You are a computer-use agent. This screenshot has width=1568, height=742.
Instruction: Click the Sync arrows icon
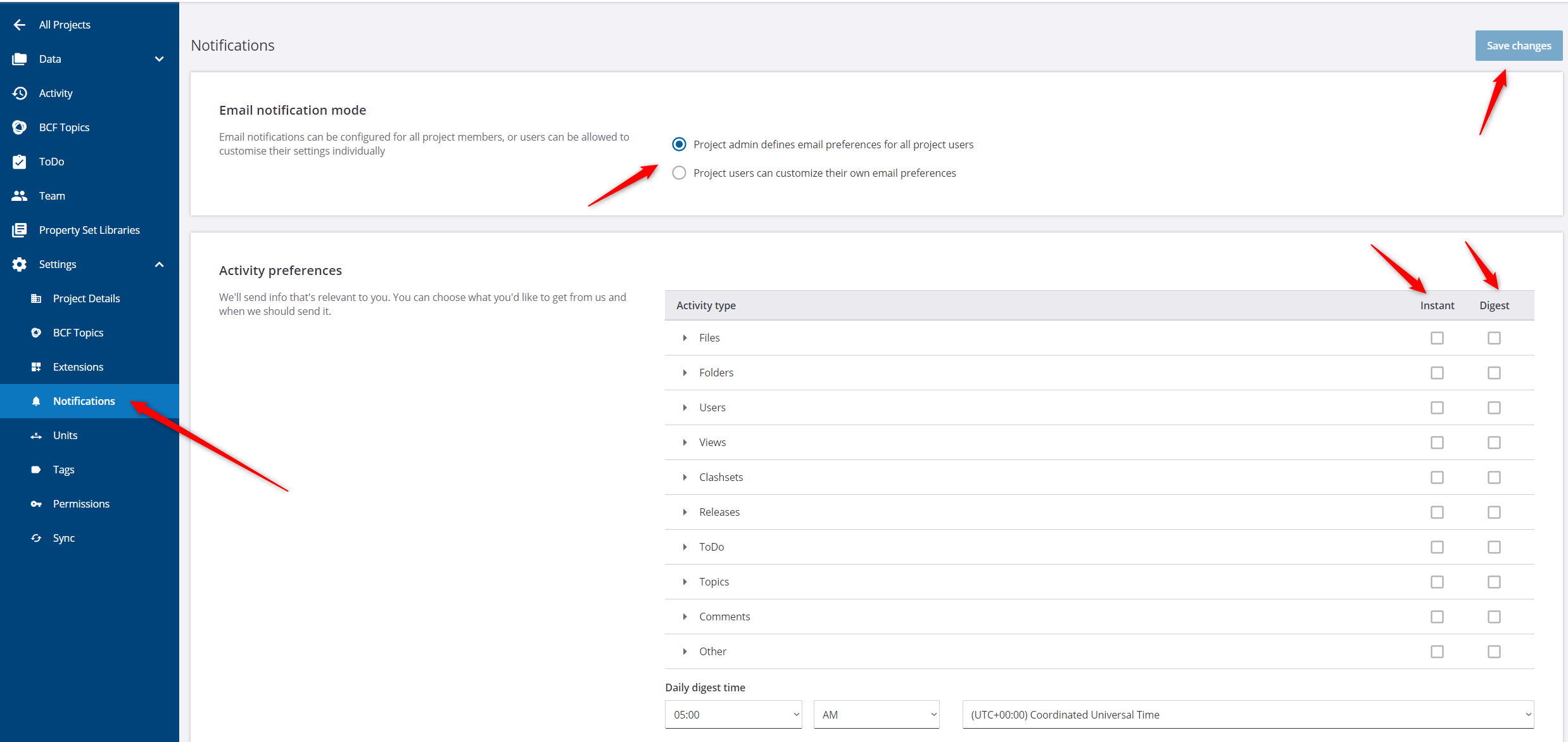(x=36, y=538)
